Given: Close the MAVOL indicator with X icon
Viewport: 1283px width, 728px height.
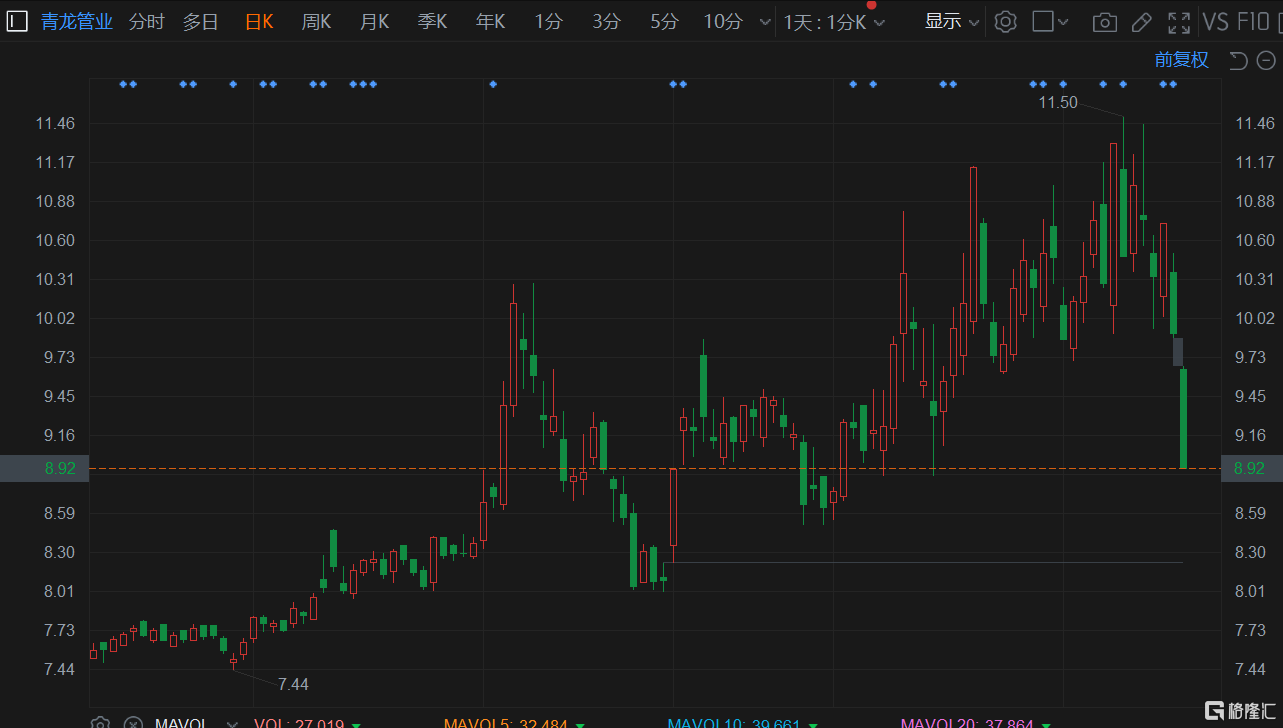Looking at the screenshot, I should 132,724.
